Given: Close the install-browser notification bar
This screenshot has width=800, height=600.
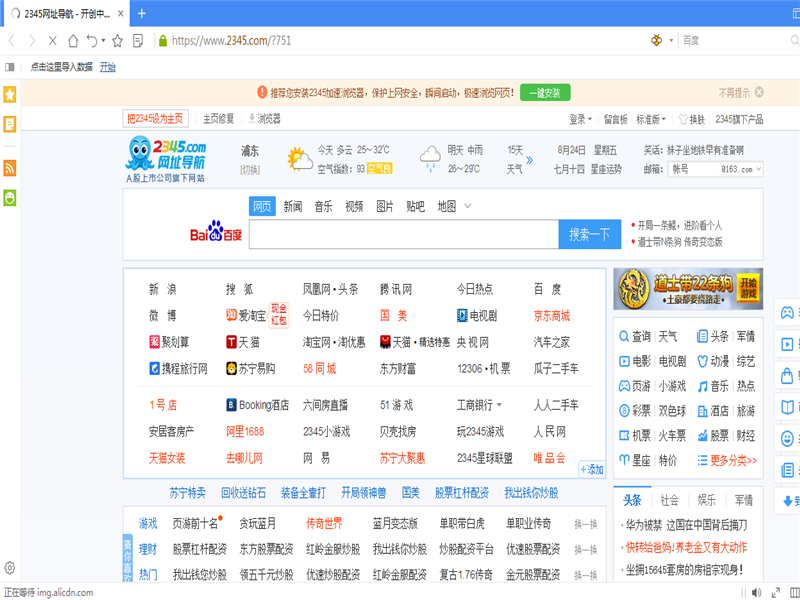Looking at the screenshot, I should pos(759,92).
